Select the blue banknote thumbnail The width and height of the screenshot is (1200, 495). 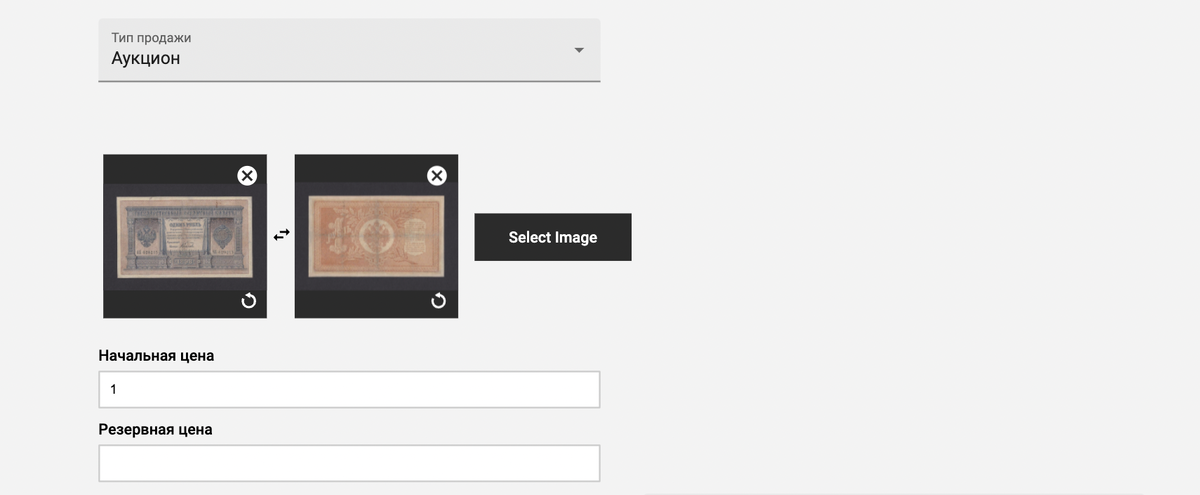tap(185, 237)
